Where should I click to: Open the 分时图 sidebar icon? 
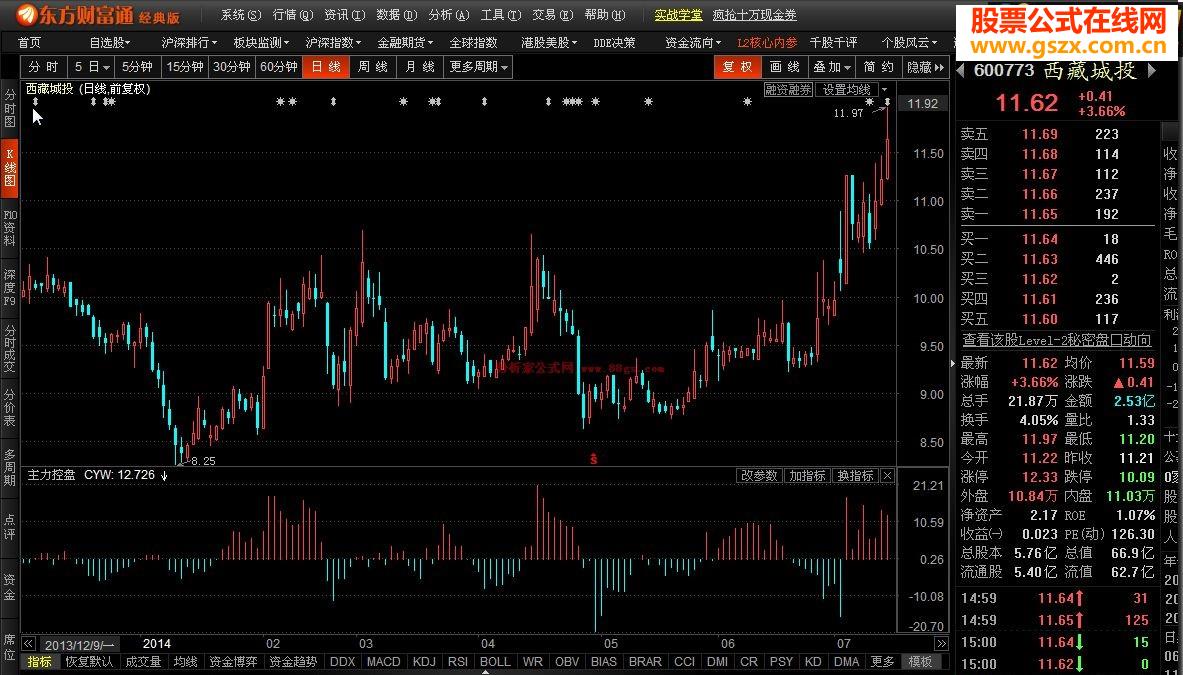8,110
